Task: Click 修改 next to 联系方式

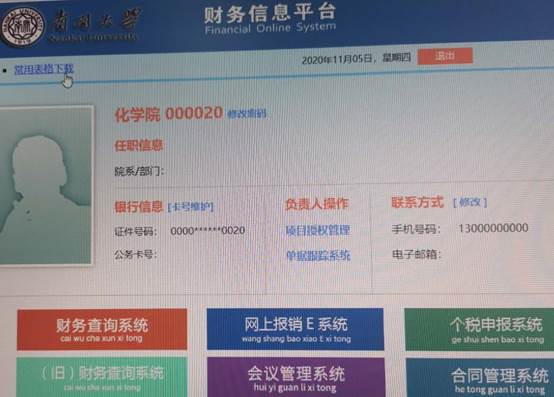Action: click(470, 202)
